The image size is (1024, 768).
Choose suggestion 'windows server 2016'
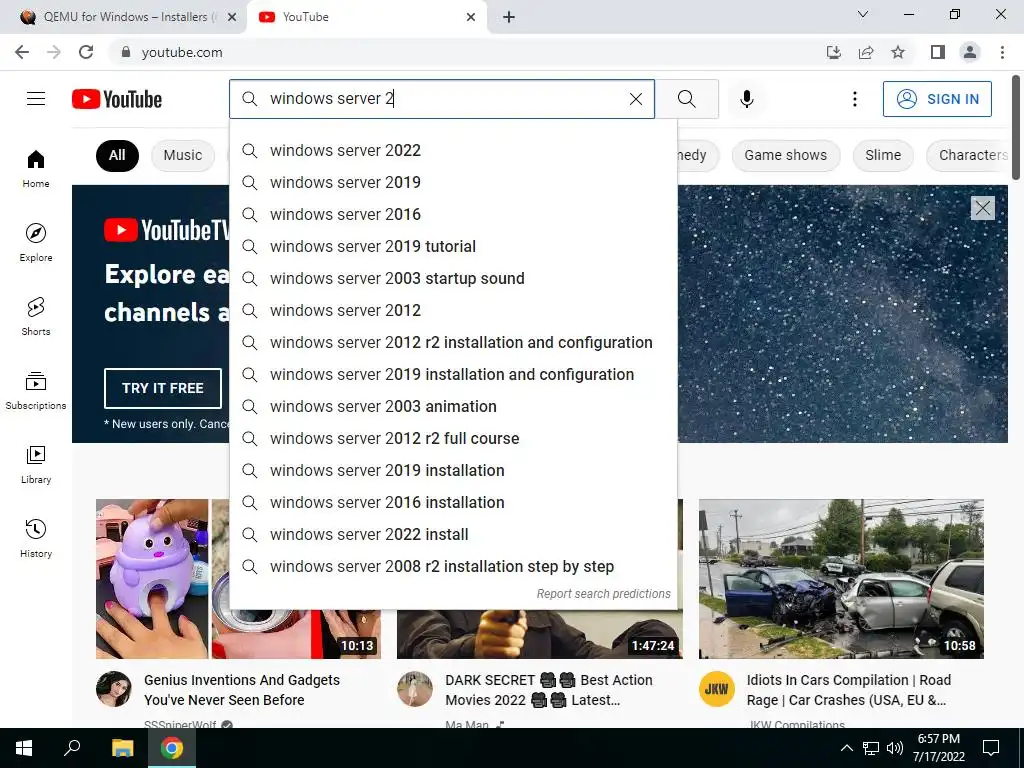pyautogui.click(x=453, y=214)
